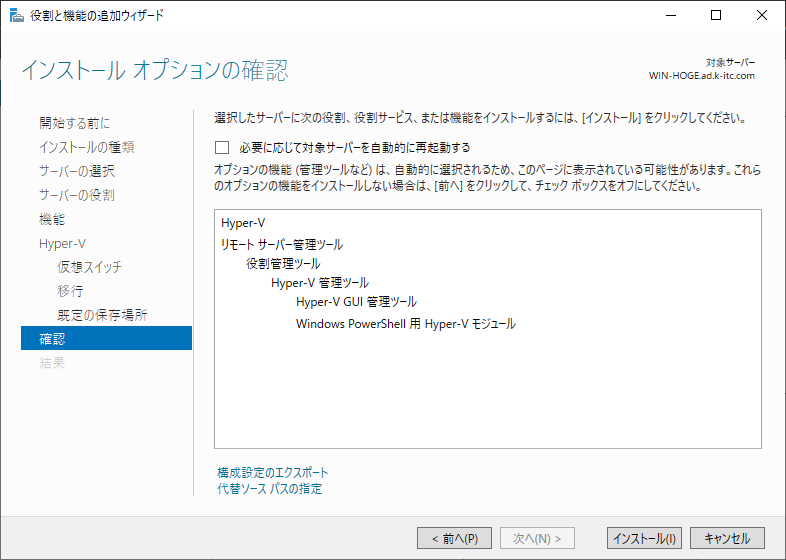Open the 既定の保存場所 sub-step

(x=102, y=315)
